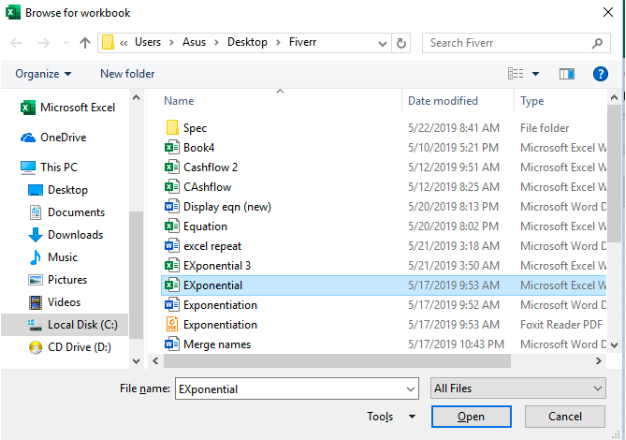Click the navigation pane scroll down arrow
626x440 pixels.
pos(136,361)
